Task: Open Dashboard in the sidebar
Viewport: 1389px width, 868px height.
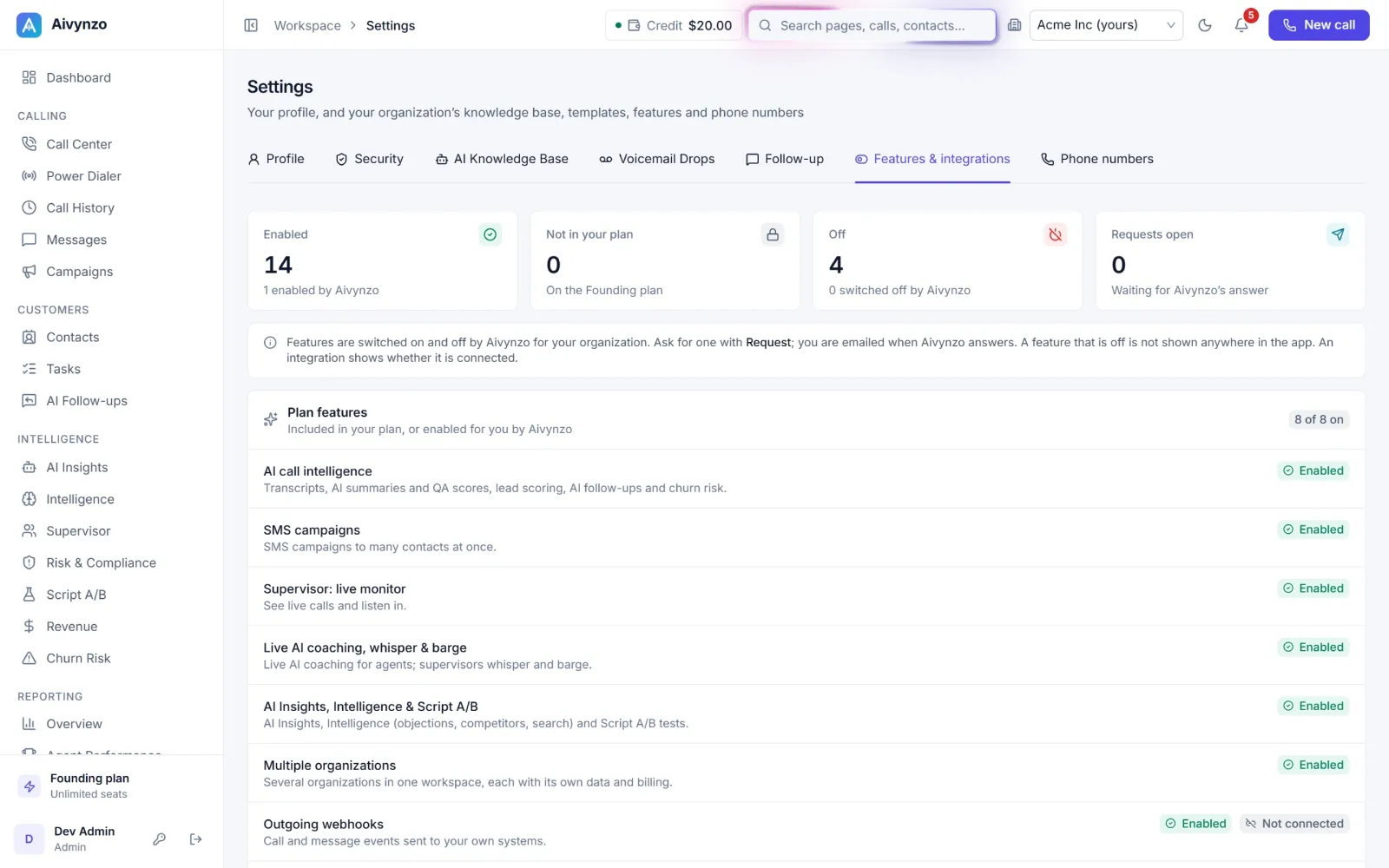Action: pos(111,77)
